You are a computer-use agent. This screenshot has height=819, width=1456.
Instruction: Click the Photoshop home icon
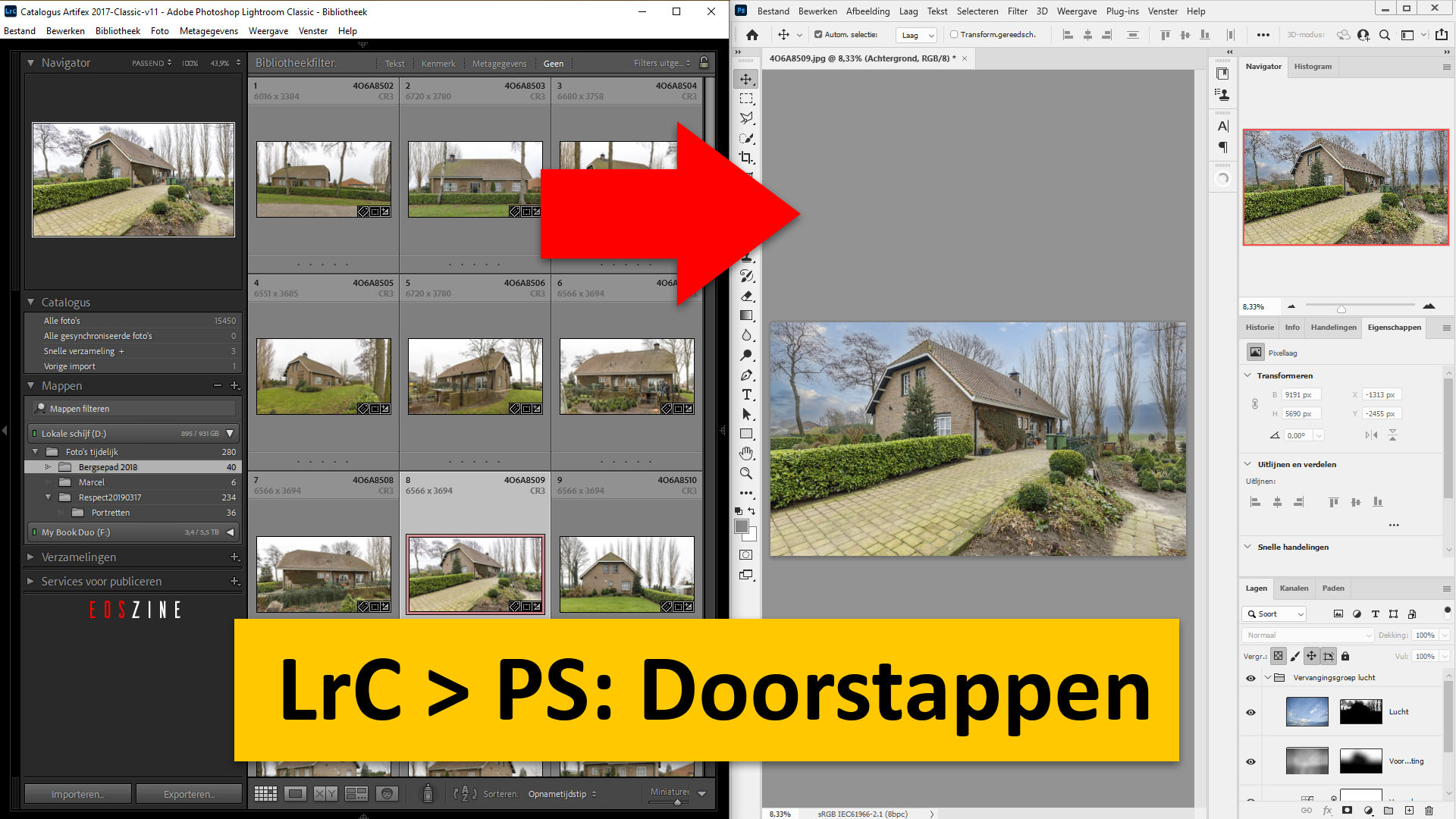(x=752, y=35)
